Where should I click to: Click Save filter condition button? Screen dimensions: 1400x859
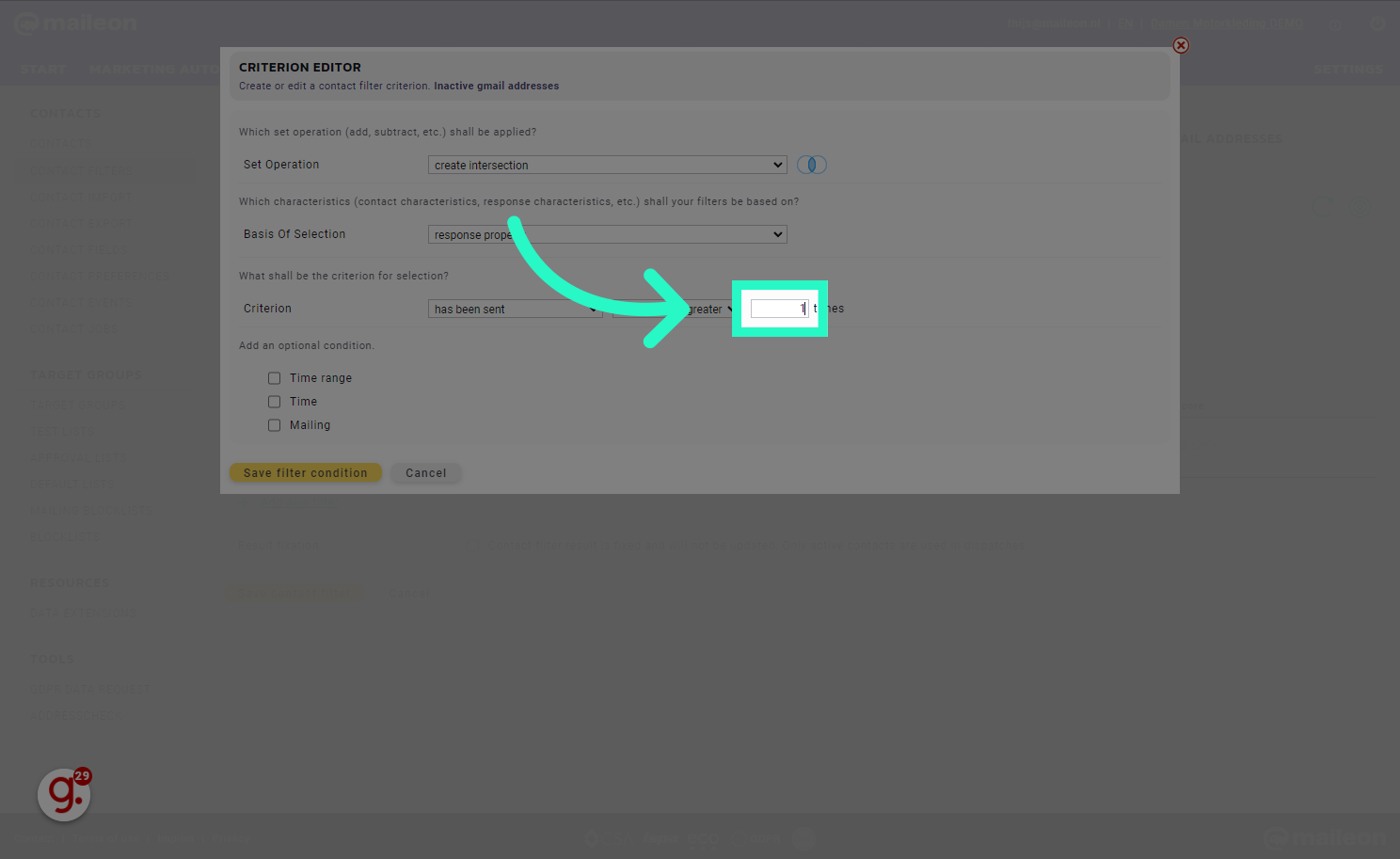pos(306,472)
